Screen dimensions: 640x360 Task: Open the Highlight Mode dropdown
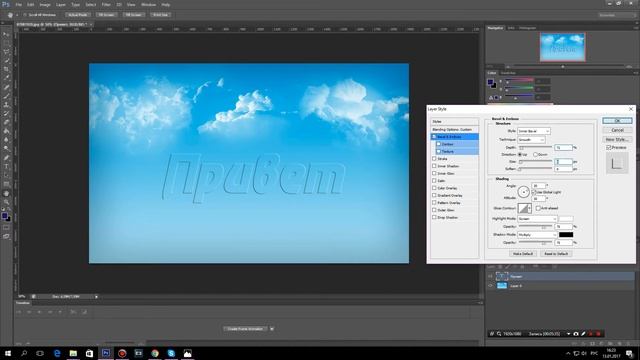[537, 219]
